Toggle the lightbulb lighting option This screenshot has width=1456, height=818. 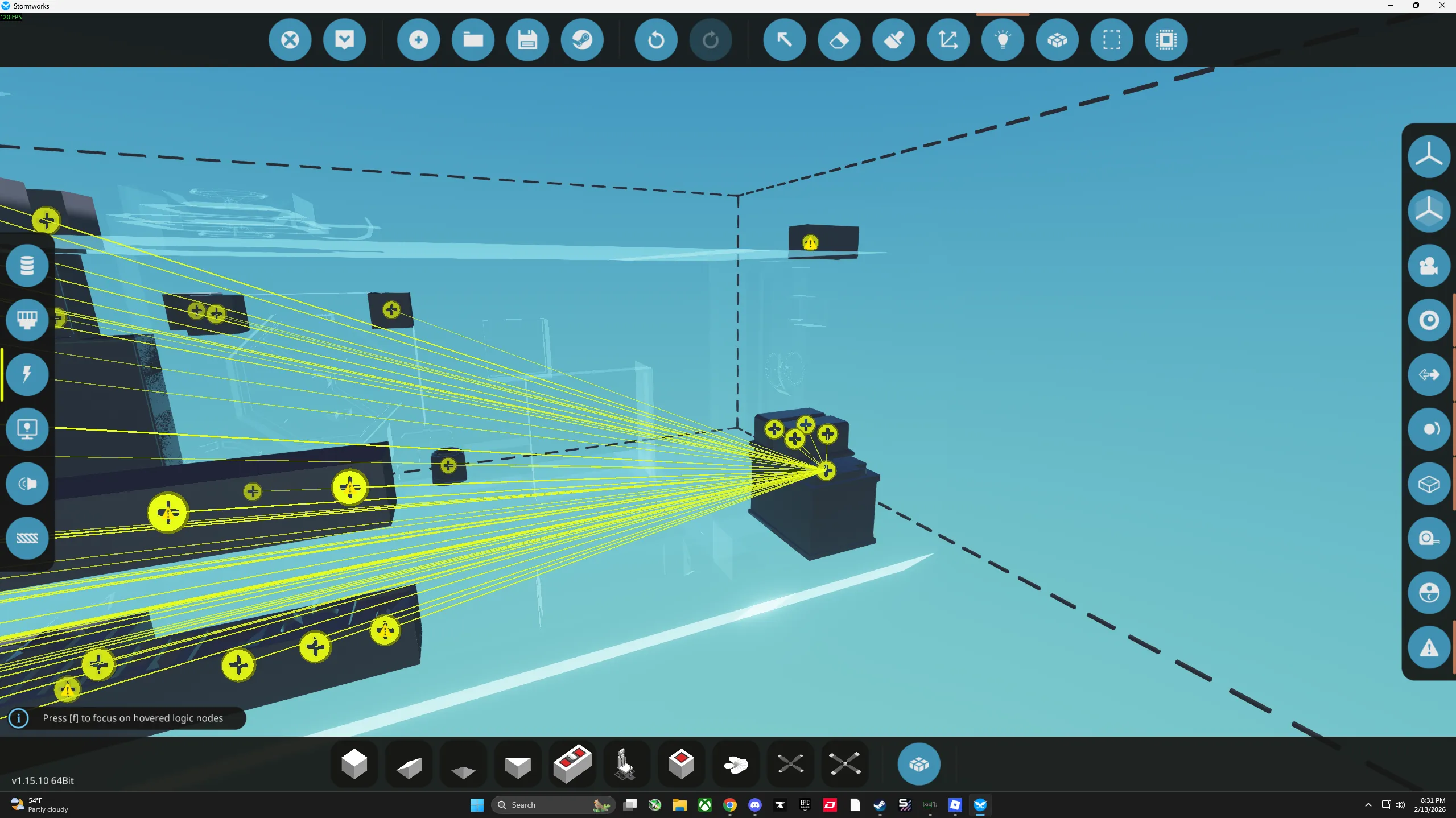(x=1003, y=40)
